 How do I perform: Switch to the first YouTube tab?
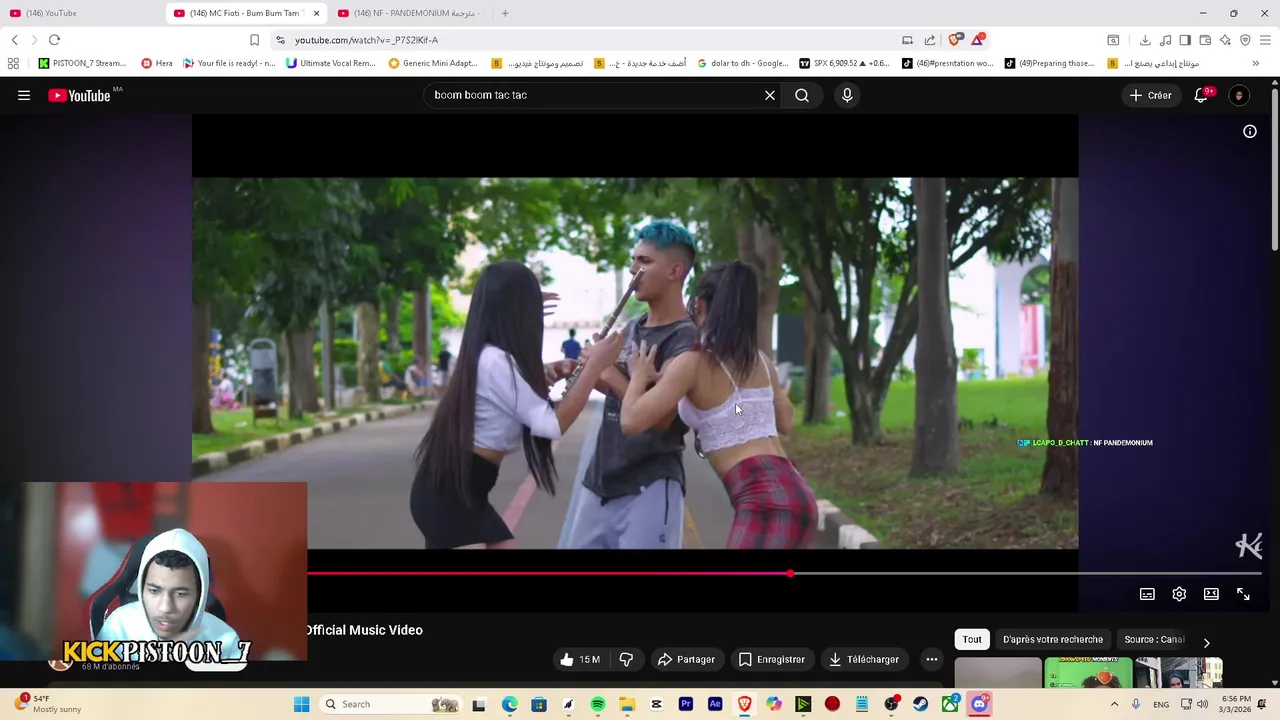click(80, 13)
